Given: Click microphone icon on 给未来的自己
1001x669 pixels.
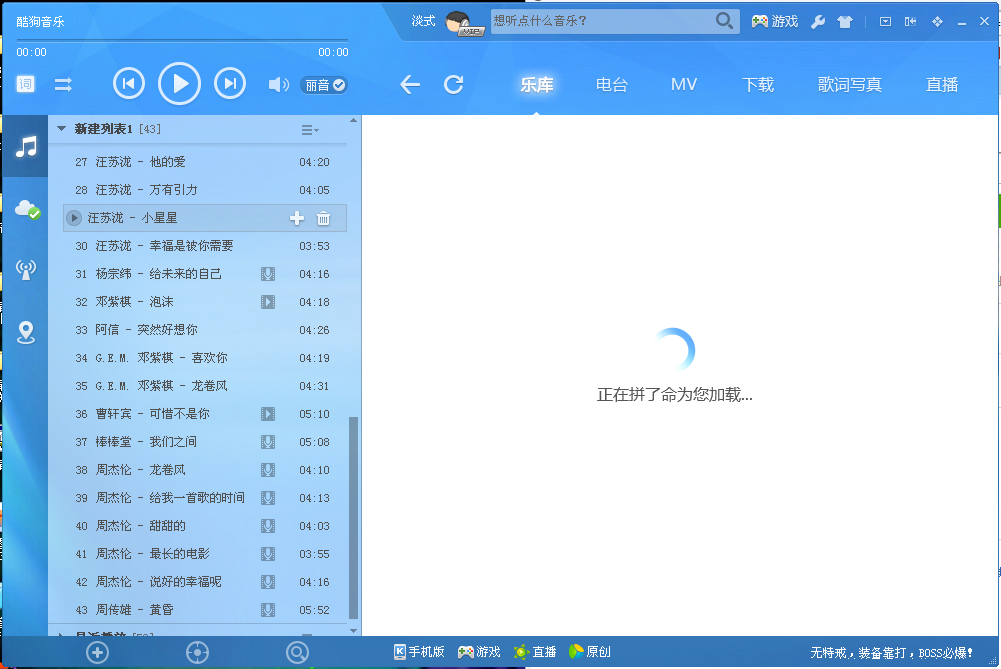Looking at the screenshot, I should click(x=268, y=274).
